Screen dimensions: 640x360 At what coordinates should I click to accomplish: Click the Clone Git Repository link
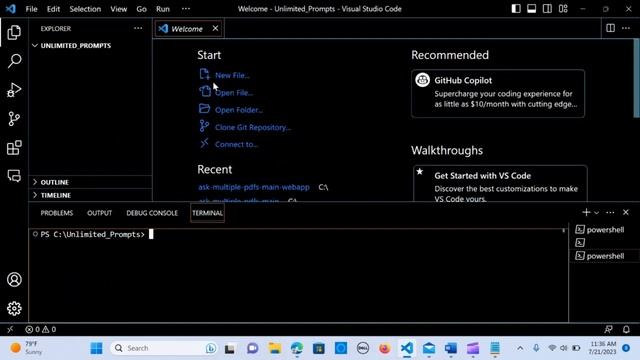click(253, 127)
